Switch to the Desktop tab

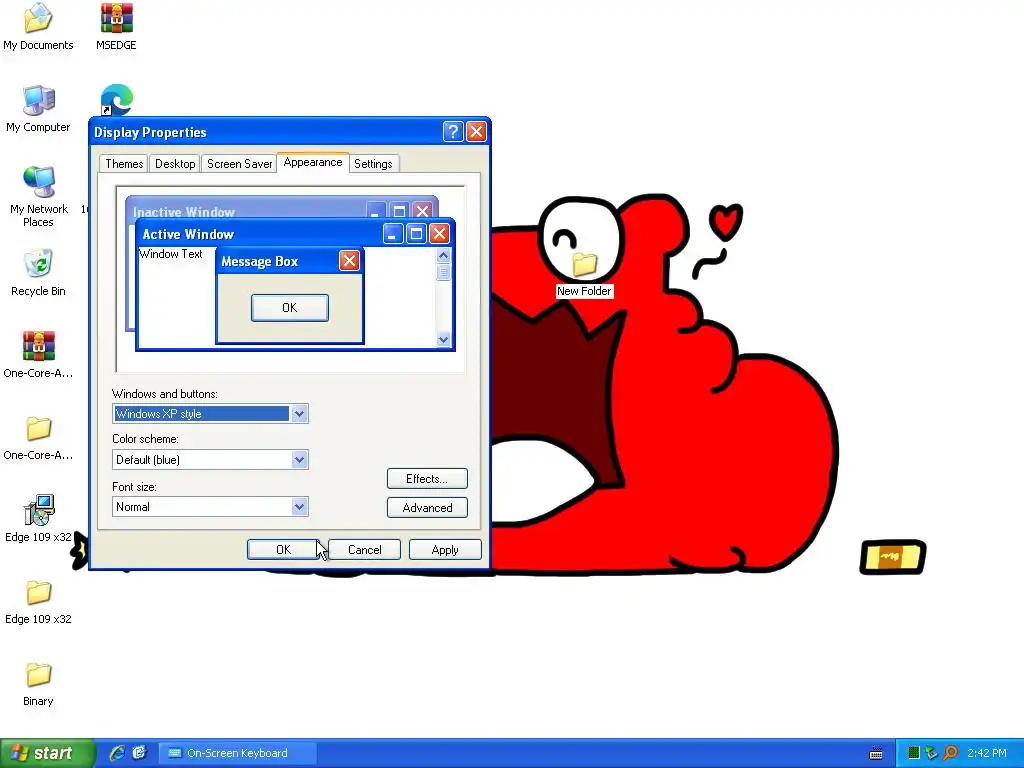(175, 164)
